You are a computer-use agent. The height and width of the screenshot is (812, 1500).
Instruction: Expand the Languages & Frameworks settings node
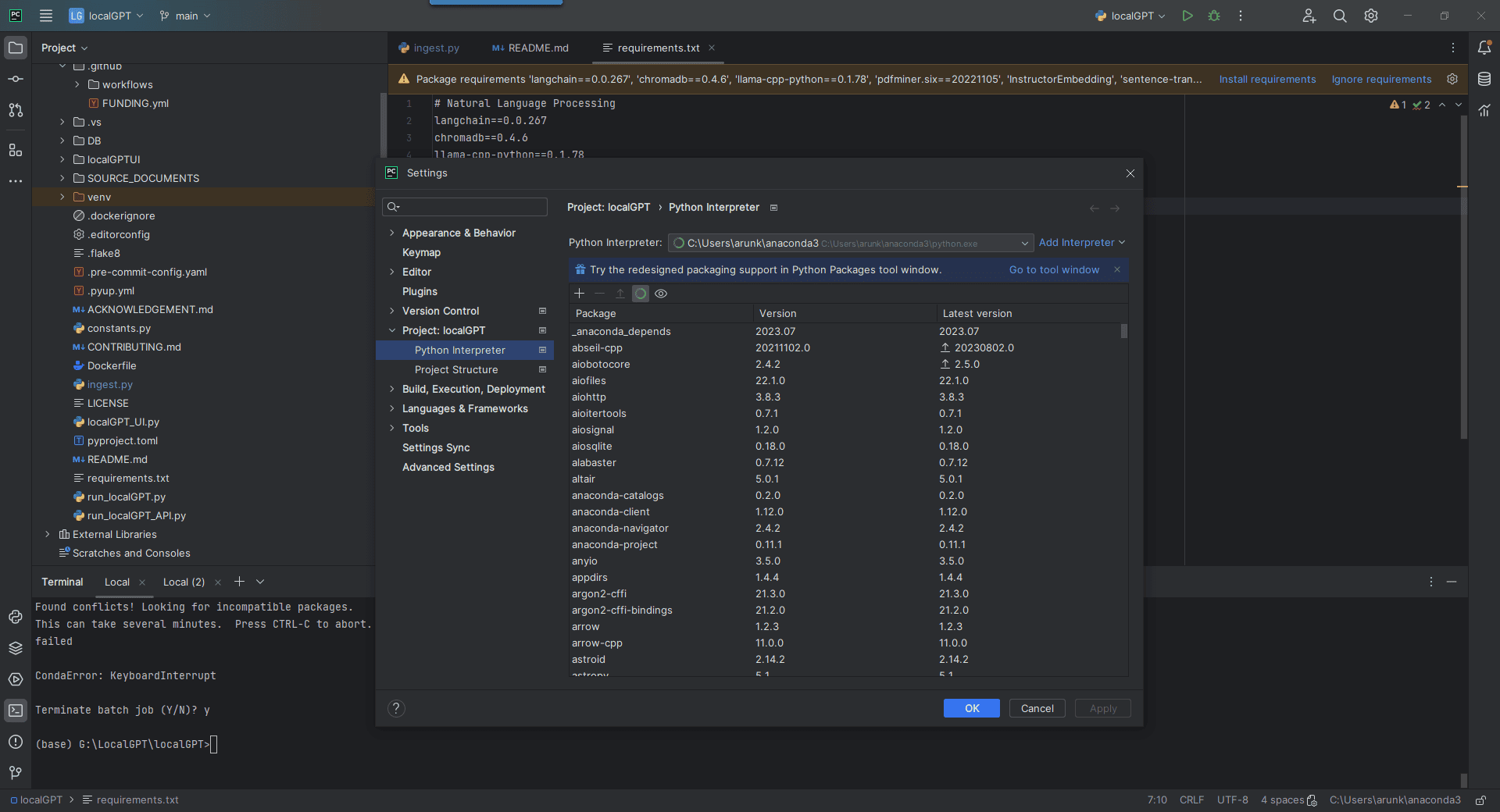pyautogui.click(x=392, y=408)
